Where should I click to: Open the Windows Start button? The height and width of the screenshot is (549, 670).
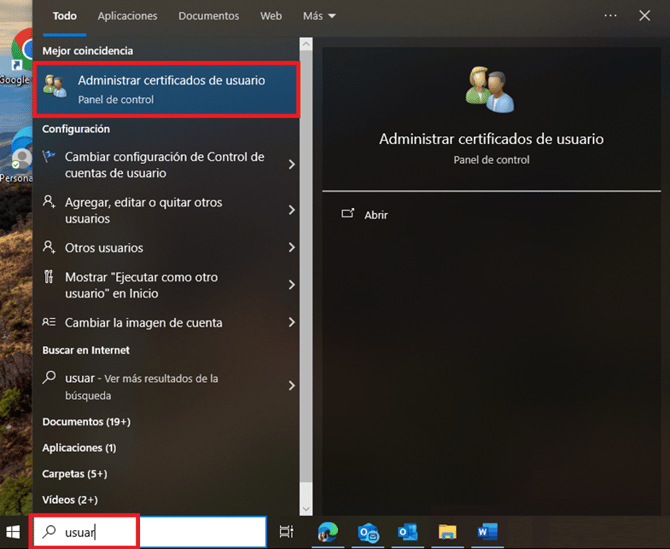[x=13, y=532]
